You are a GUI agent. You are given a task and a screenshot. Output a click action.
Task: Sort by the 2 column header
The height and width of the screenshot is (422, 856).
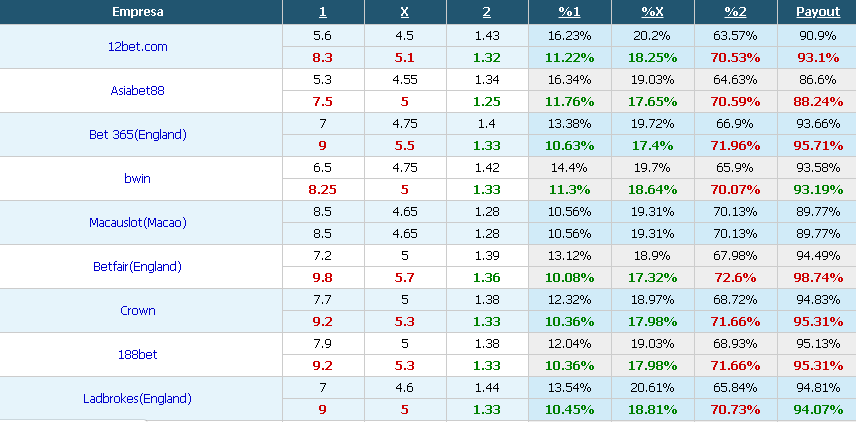[487, 12]
